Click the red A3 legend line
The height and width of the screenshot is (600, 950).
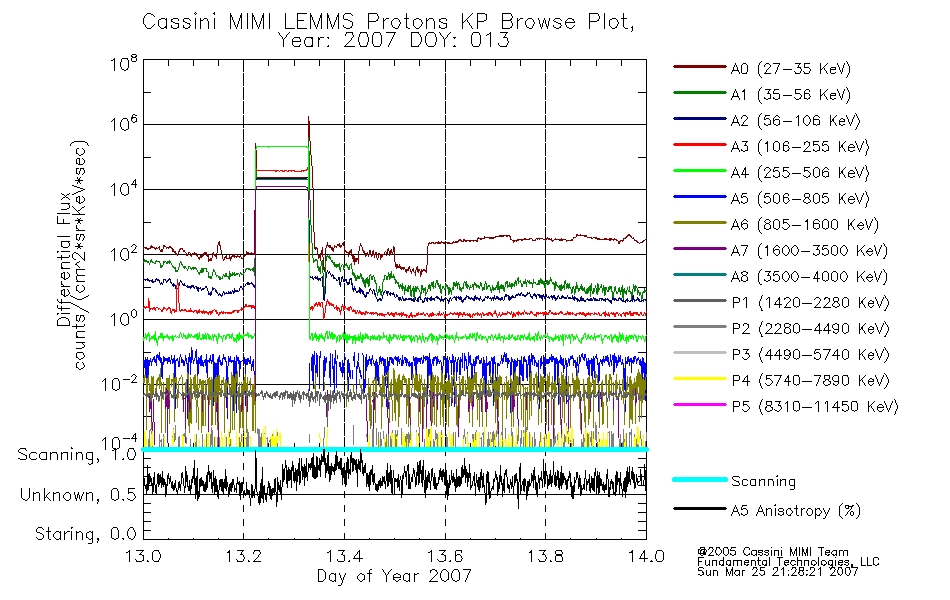click(x=699, y=145)
